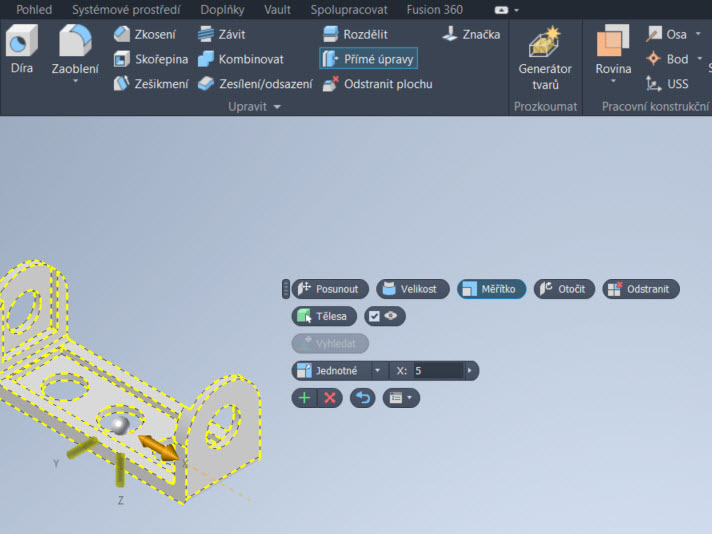
Task: Expand the Rovina dropdown arrow
Action: click(x=613, y=81)
